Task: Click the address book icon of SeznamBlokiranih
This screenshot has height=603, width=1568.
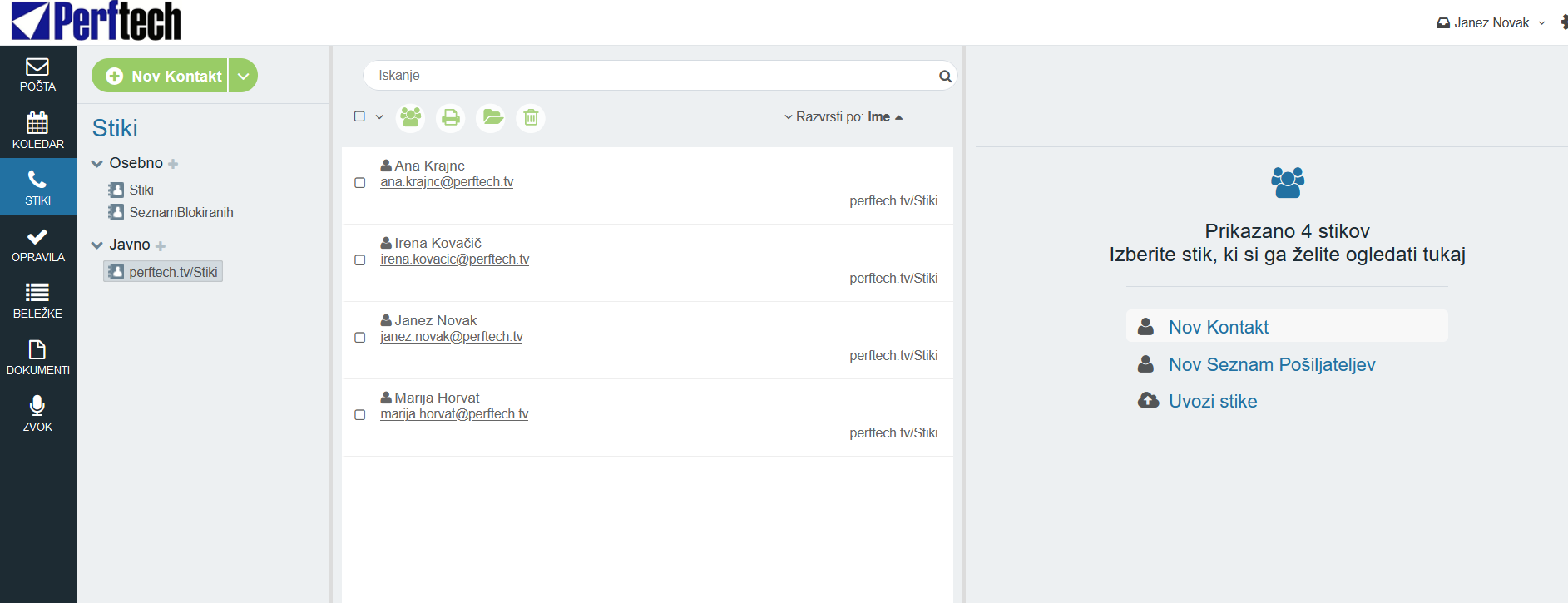Action: coord(116,212)
